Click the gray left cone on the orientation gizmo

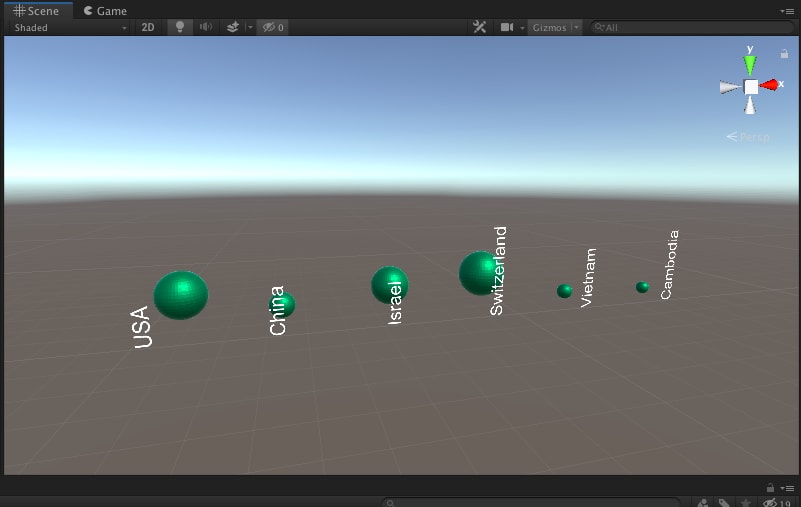[x=730, y=87]
